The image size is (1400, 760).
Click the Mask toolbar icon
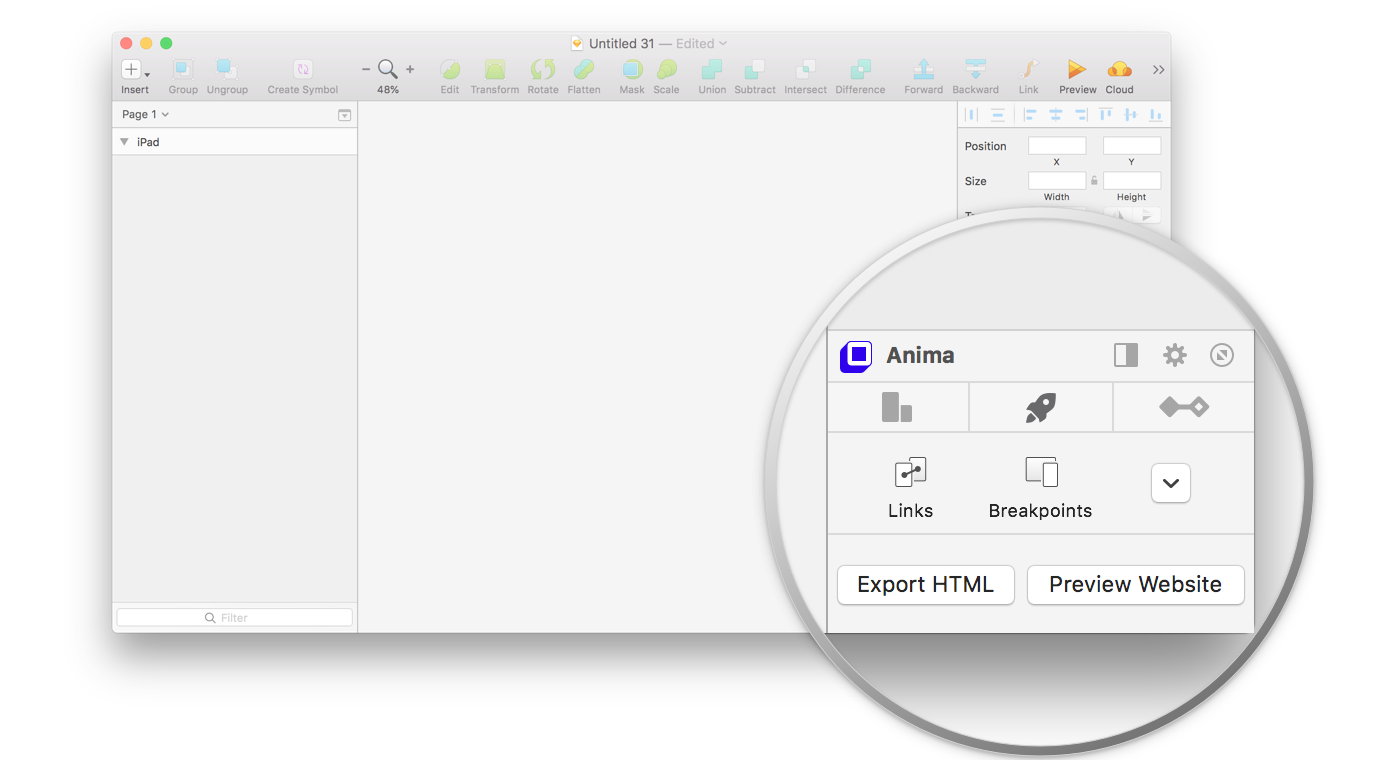point(632,69)
